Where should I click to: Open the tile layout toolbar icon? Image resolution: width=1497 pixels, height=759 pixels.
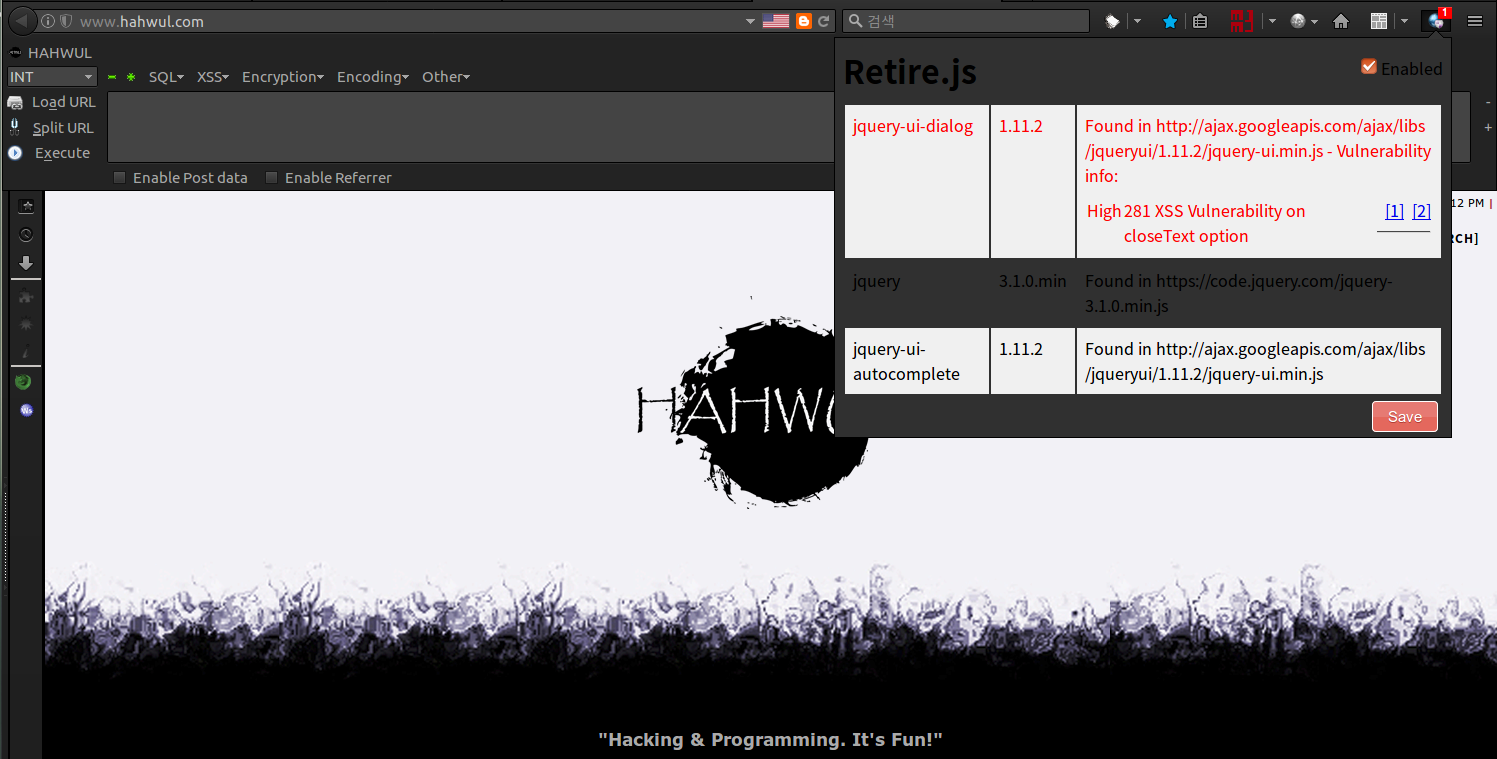pyautogui.click(x=1379, y=21)
